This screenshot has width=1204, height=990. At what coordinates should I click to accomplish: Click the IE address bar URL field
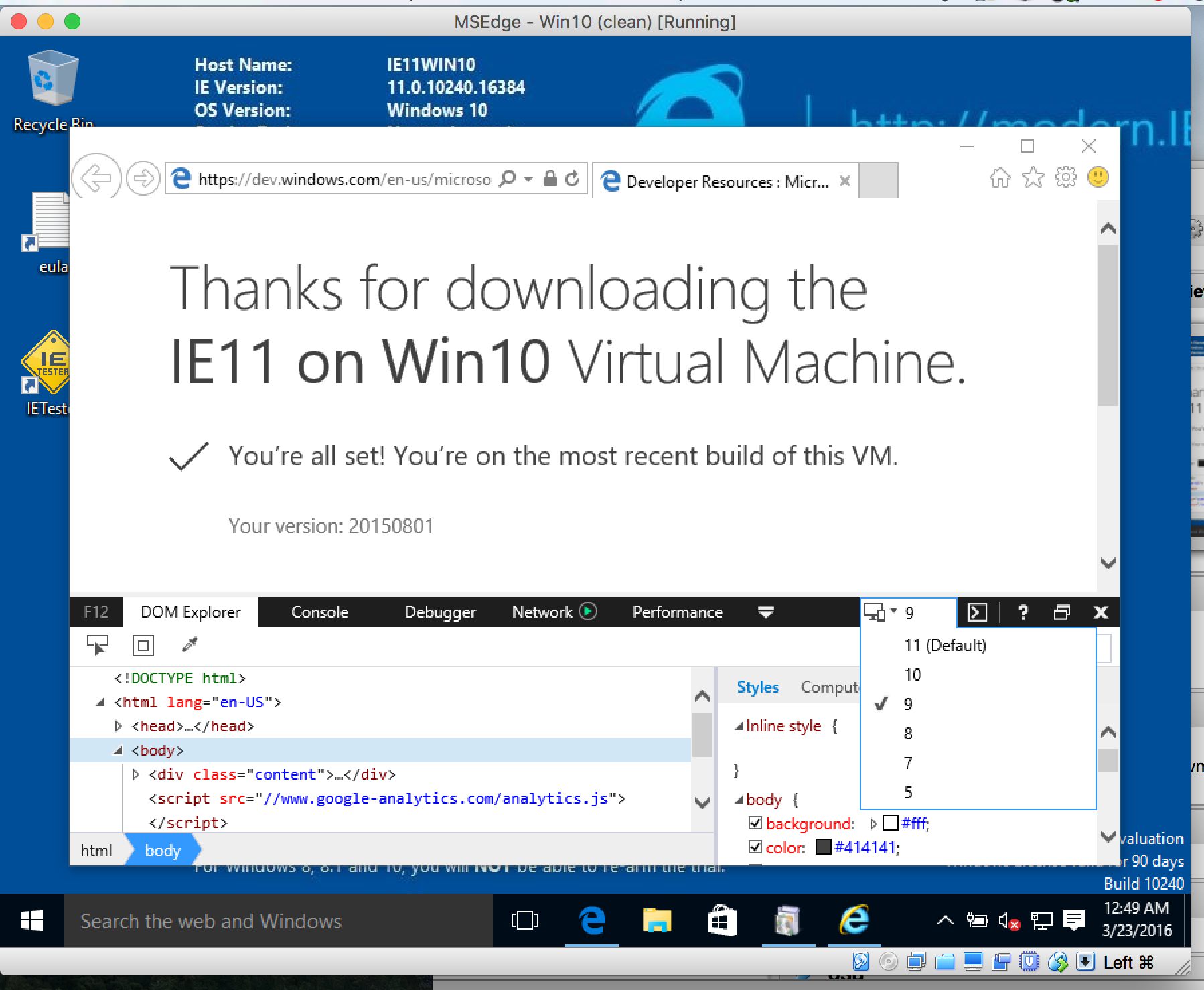coord(344,179)
